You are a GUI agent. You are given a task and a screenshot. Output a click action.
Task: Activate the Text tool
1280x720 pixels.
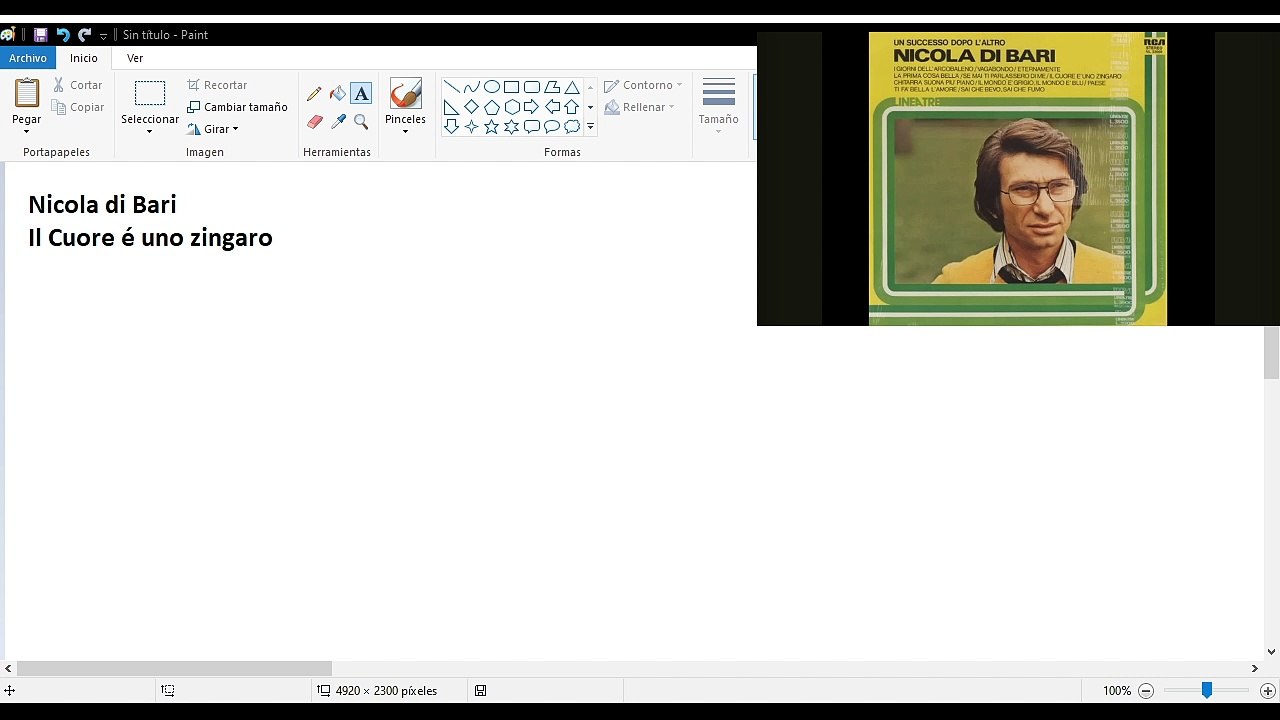(x=361, y=94)
